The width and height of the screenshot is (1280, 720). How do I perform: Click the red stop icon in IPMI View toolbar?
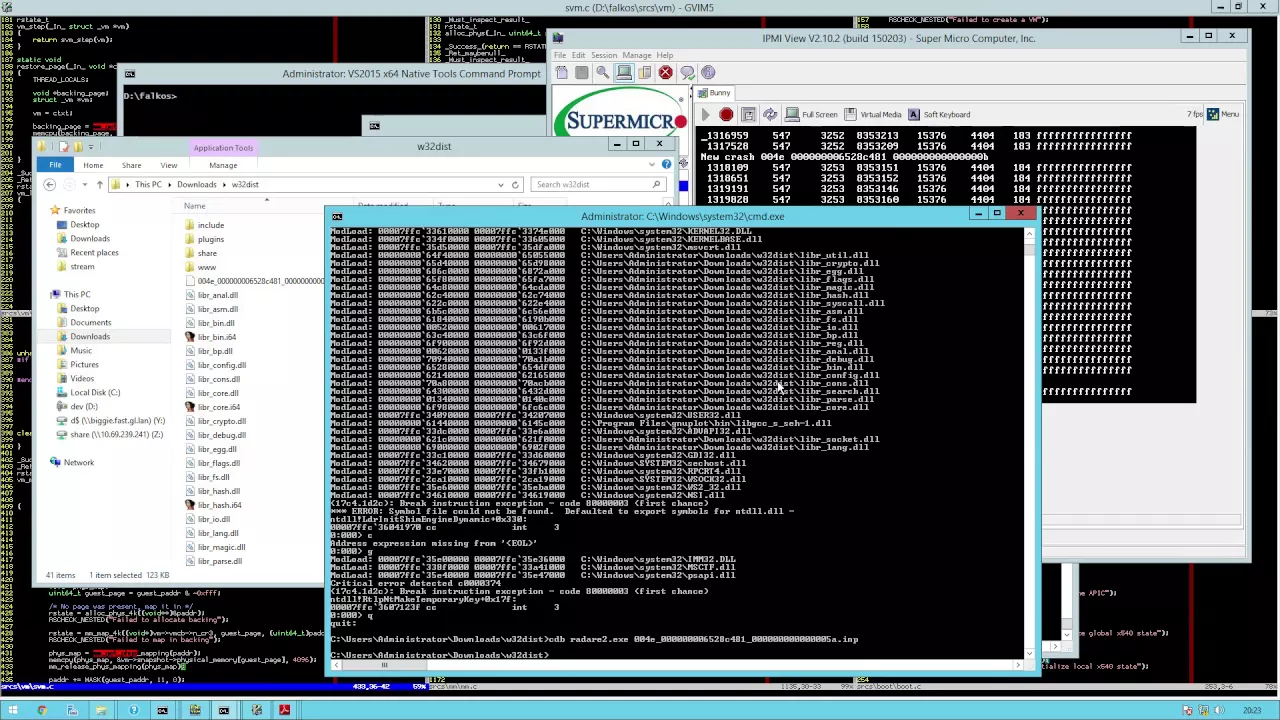click(x=665, y=72)
